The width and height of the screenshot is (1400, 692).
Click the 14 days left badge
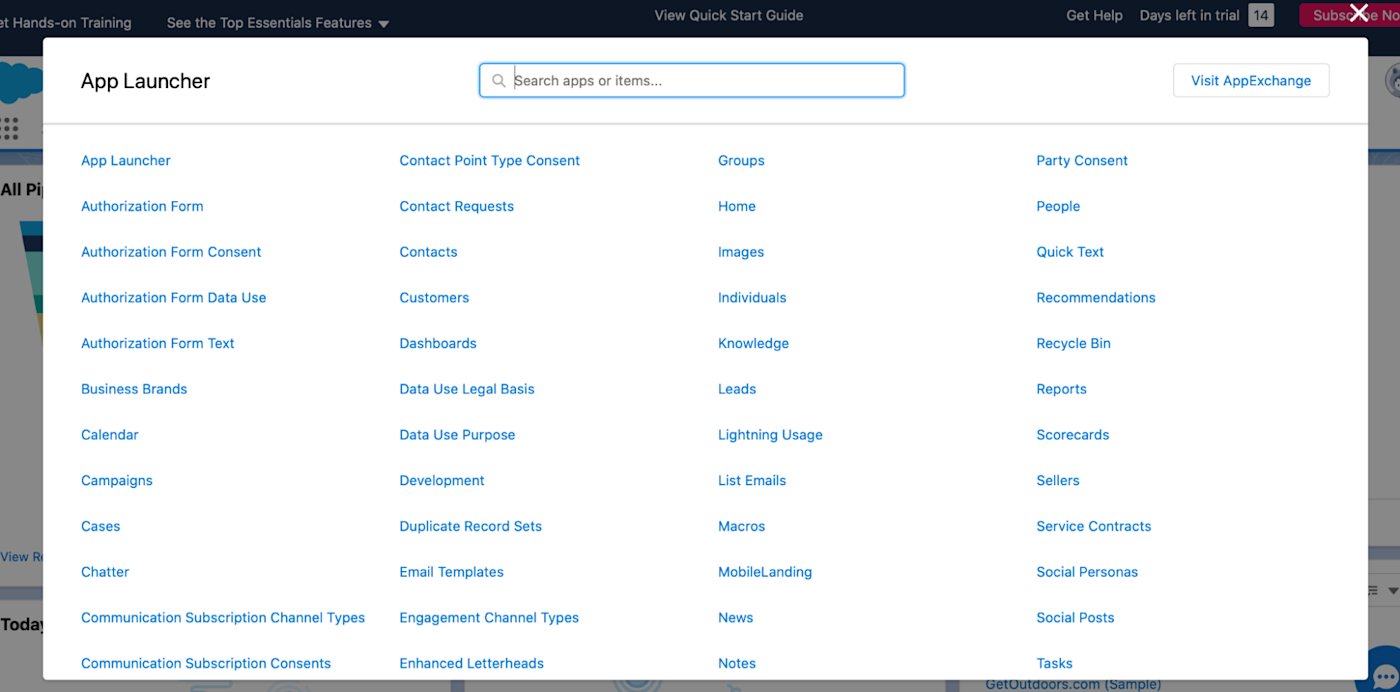[x=1261, y=15]
